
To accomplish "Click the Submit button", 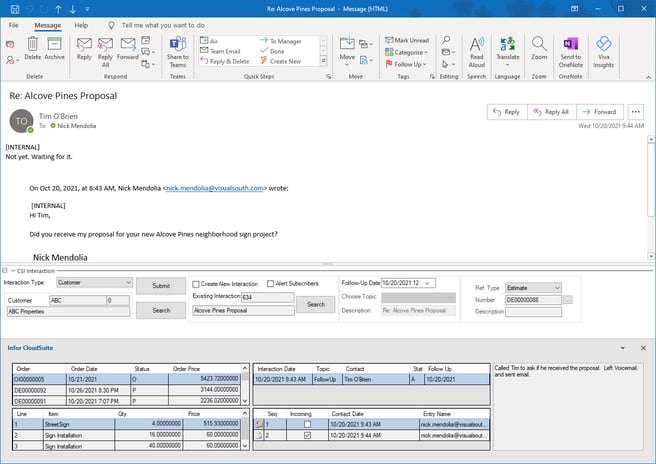I will click(160, 284).
